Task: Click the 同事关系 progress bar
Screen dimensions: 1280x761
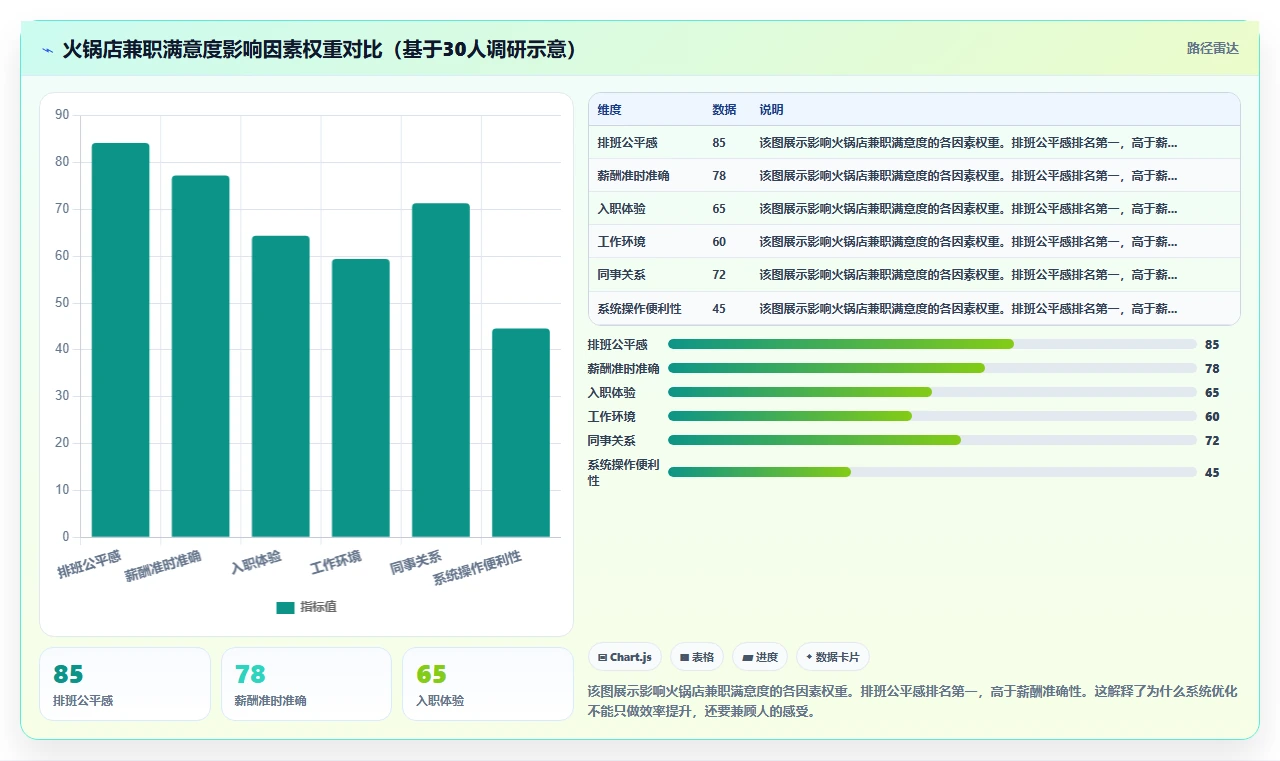Action: (x=932, y=440)
